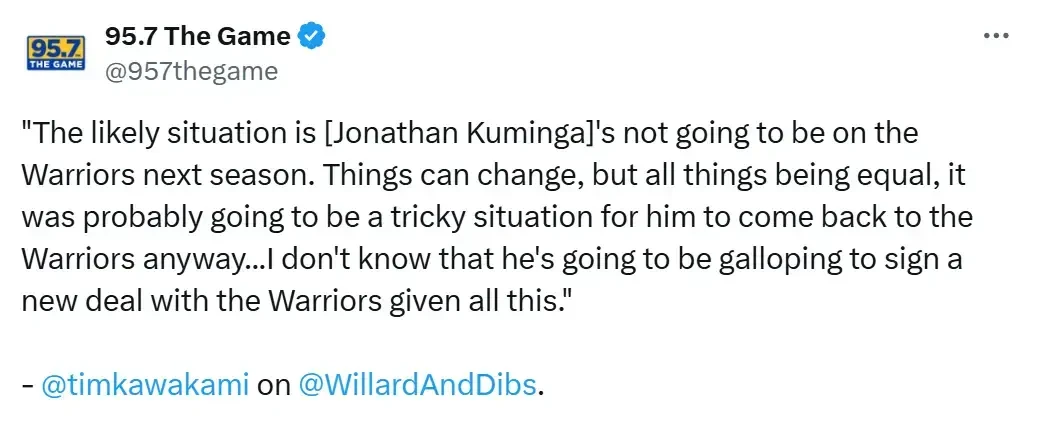The height and width of the screenshot is (437, 1039).
Task: Click the word 'on' between the mentions
Action: 274,385
